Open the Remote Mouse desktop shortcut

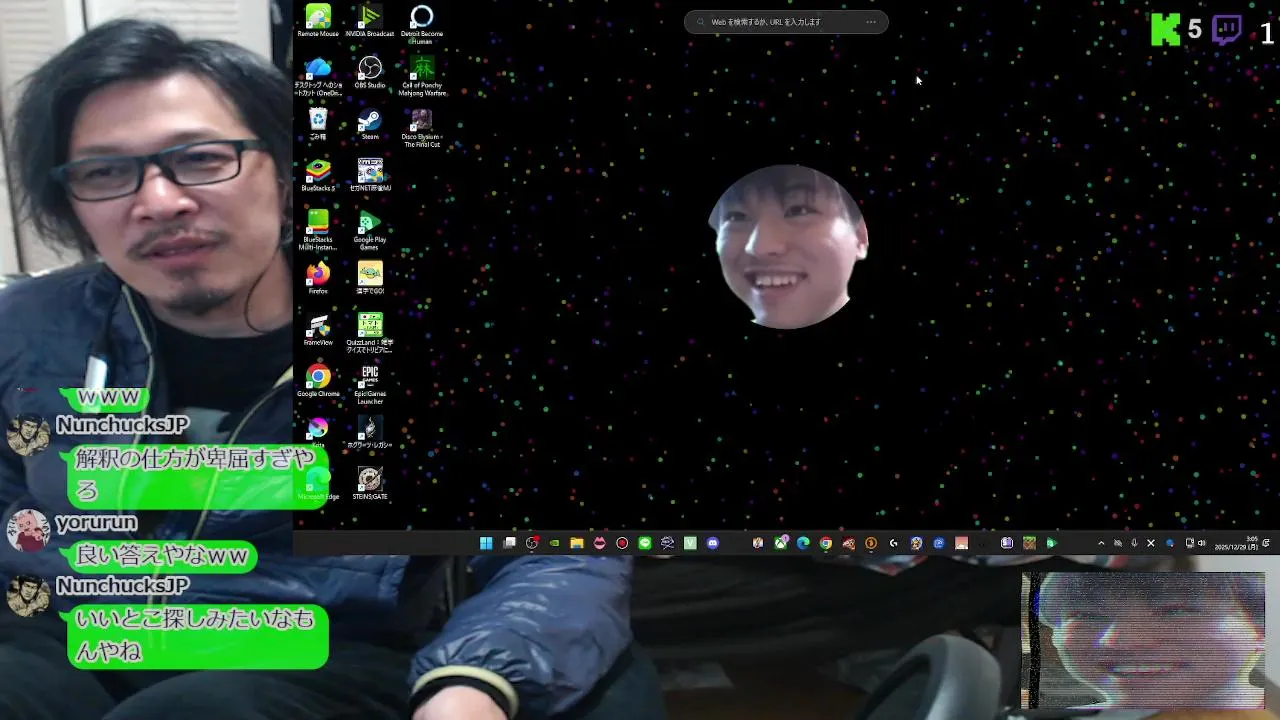[x=318, y=21]
